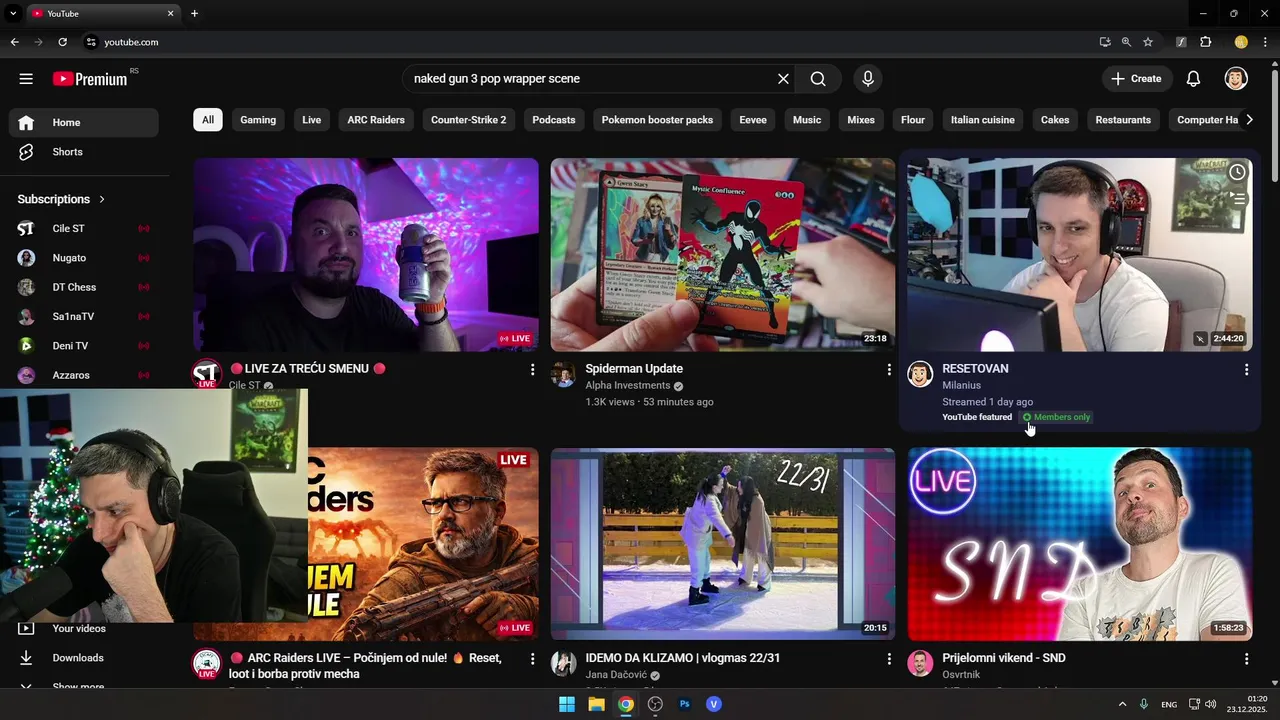Focus the browser address bar

pos(590,42)
